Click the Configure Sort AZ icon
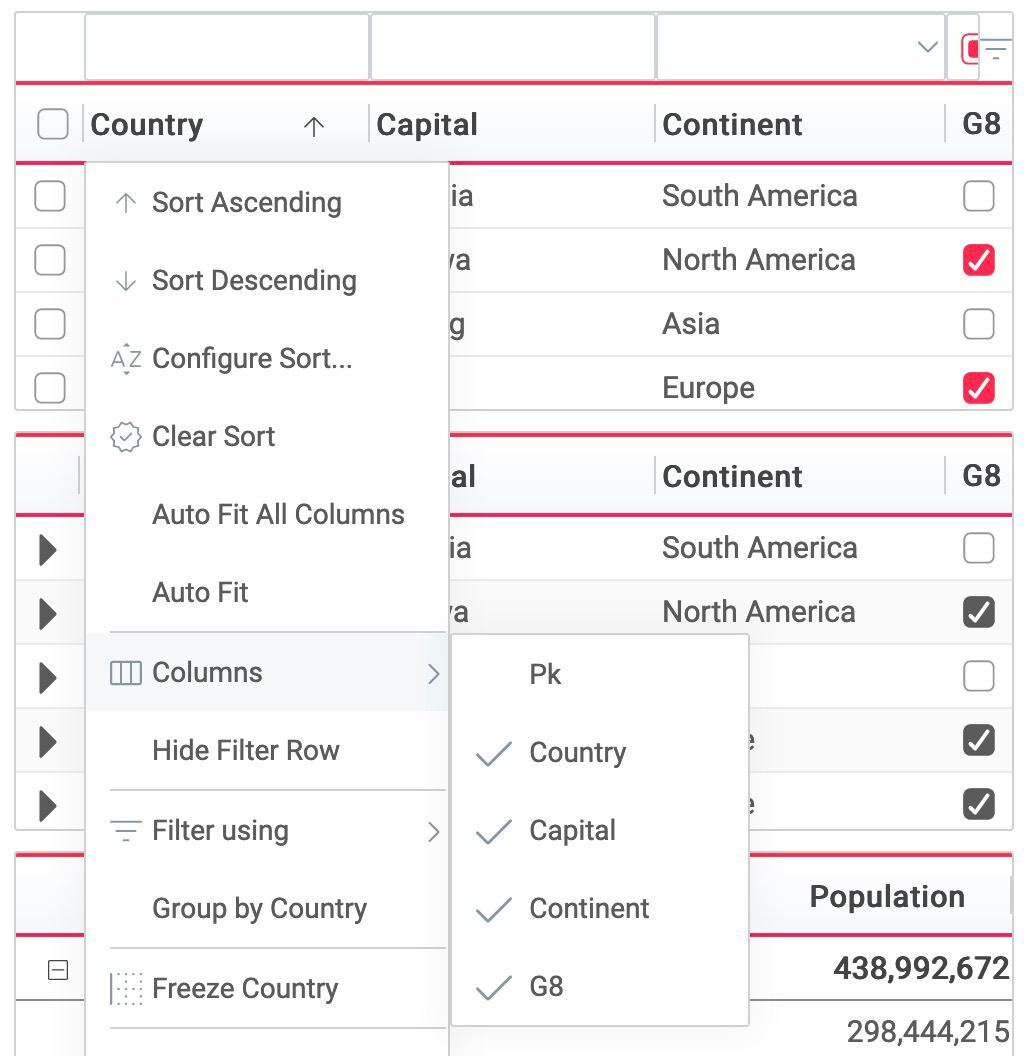 coord(125,359)
